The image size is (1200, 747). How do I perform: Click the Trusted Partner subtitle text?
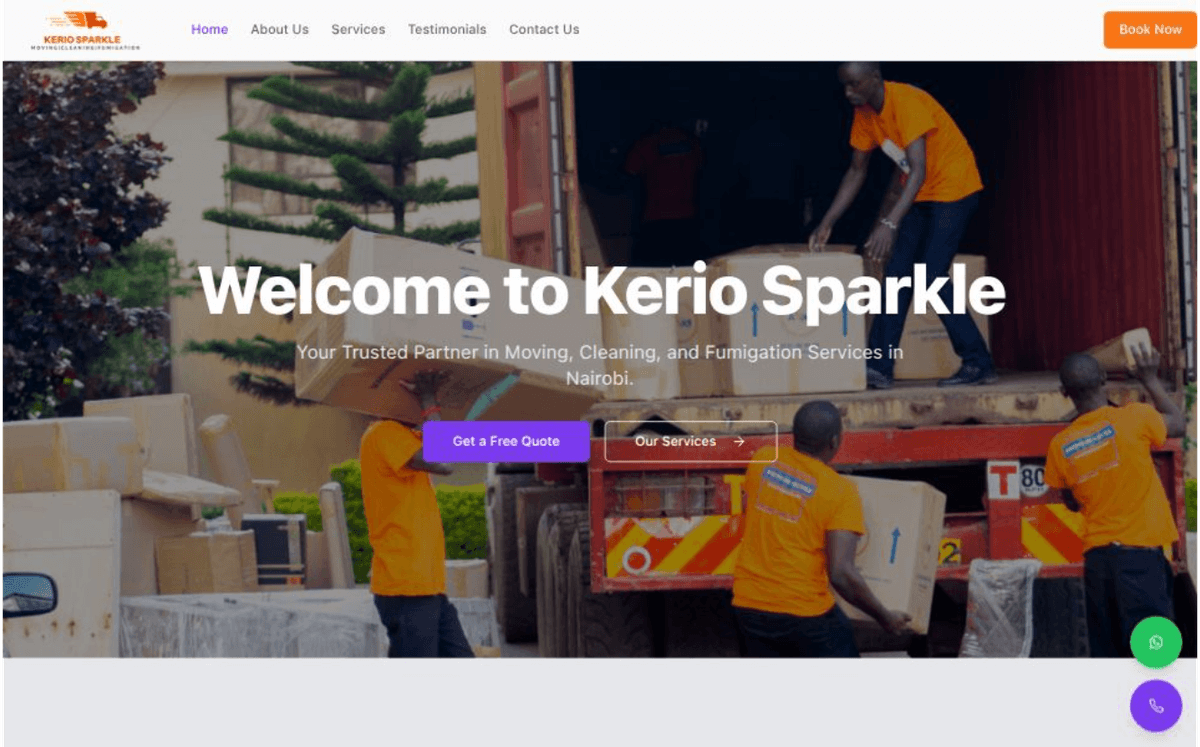(x=600, y=365)
